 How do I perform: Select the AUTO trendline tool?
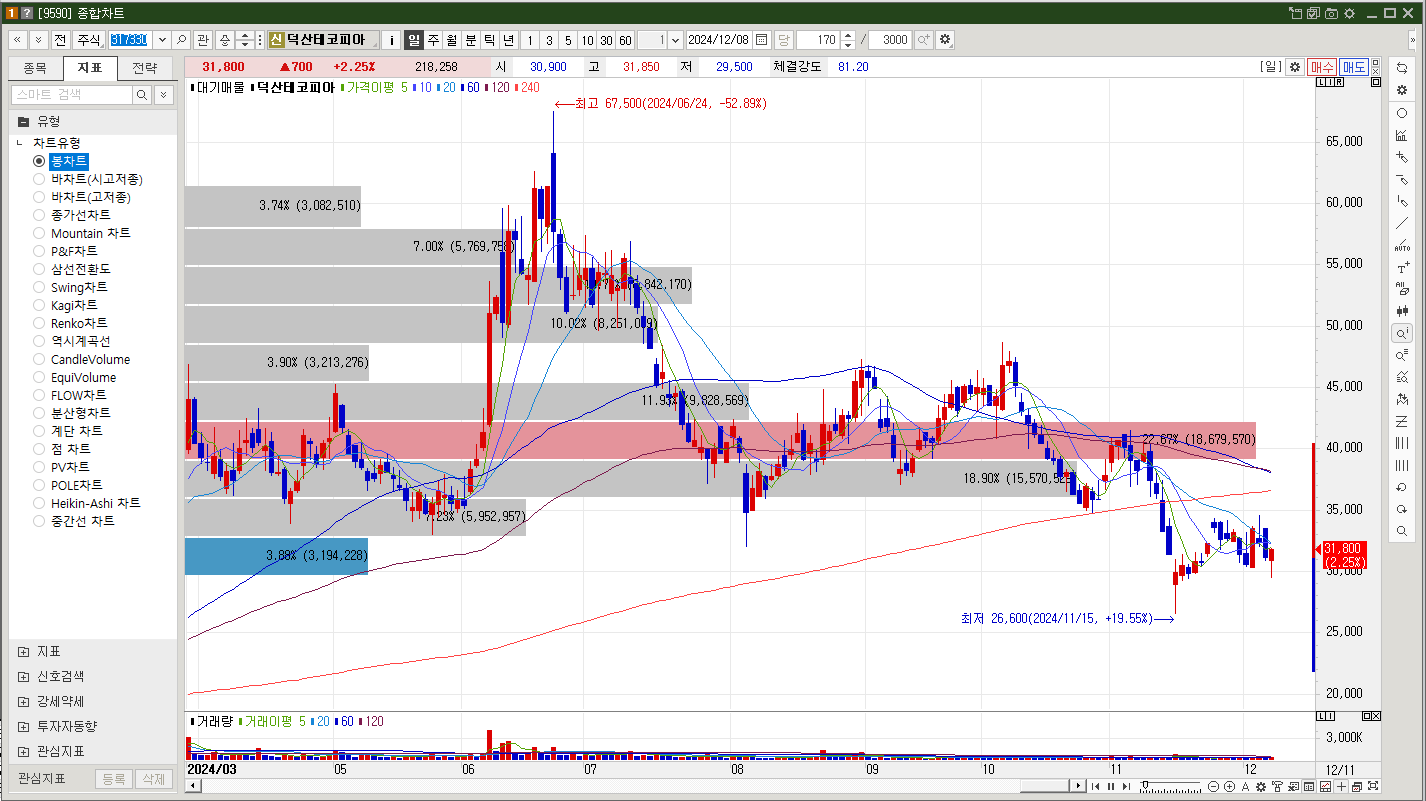(1401, 246)
